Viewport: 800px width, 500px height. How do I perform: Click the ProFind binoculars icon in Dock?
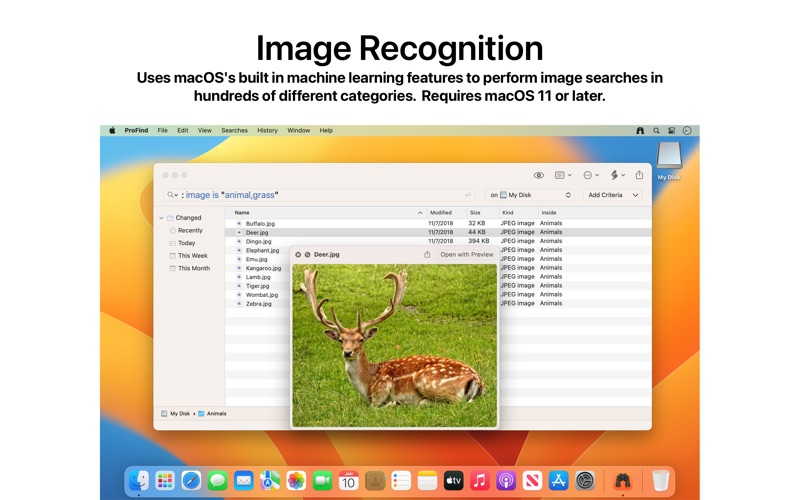pos(622,481)
